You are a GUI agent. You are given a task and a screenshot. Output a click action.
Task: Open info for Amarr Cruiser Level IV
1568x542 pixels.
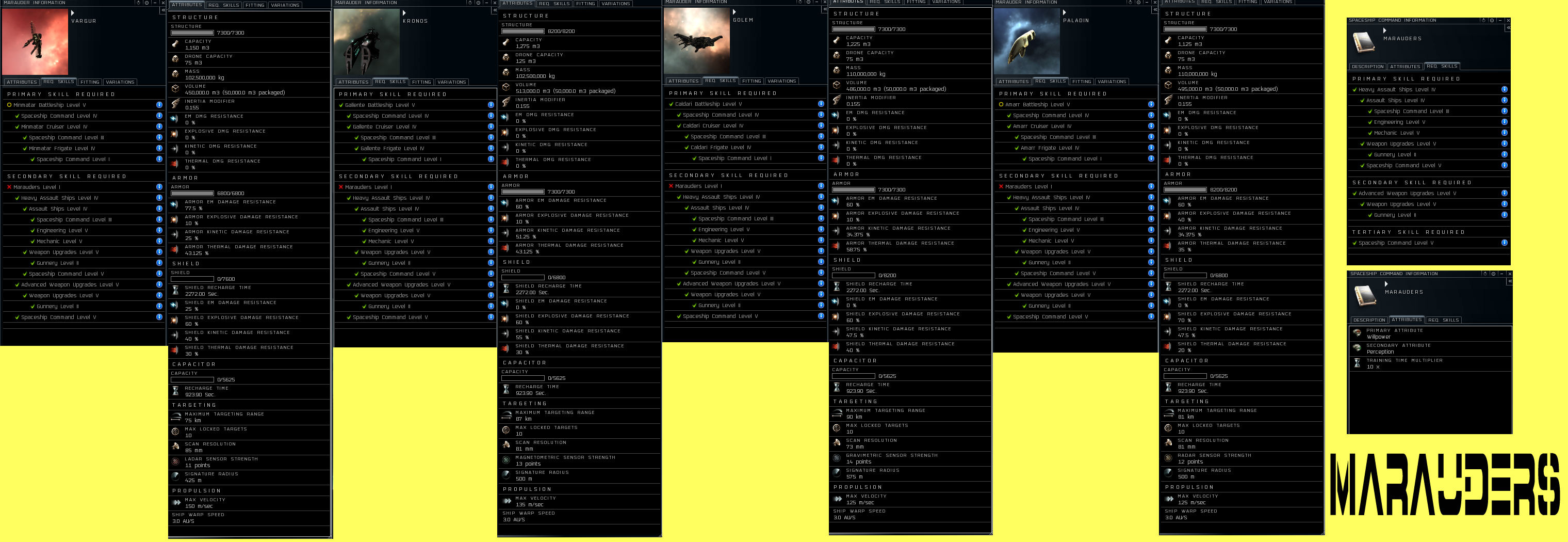(1151, 126)
